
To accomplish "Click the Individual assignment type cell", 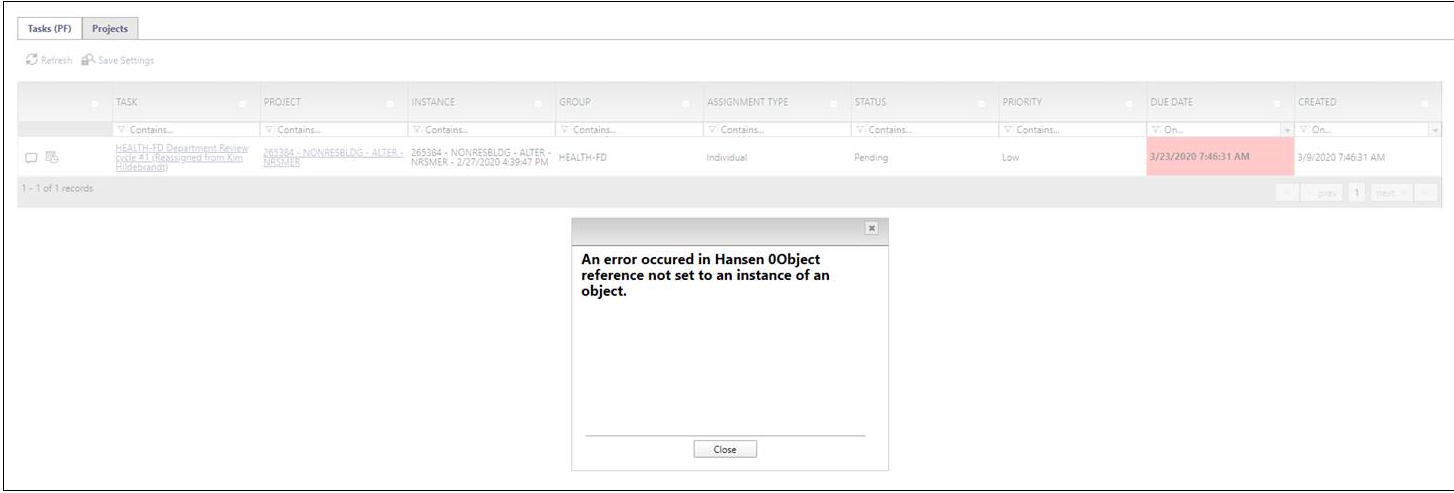I will point(777,157).
